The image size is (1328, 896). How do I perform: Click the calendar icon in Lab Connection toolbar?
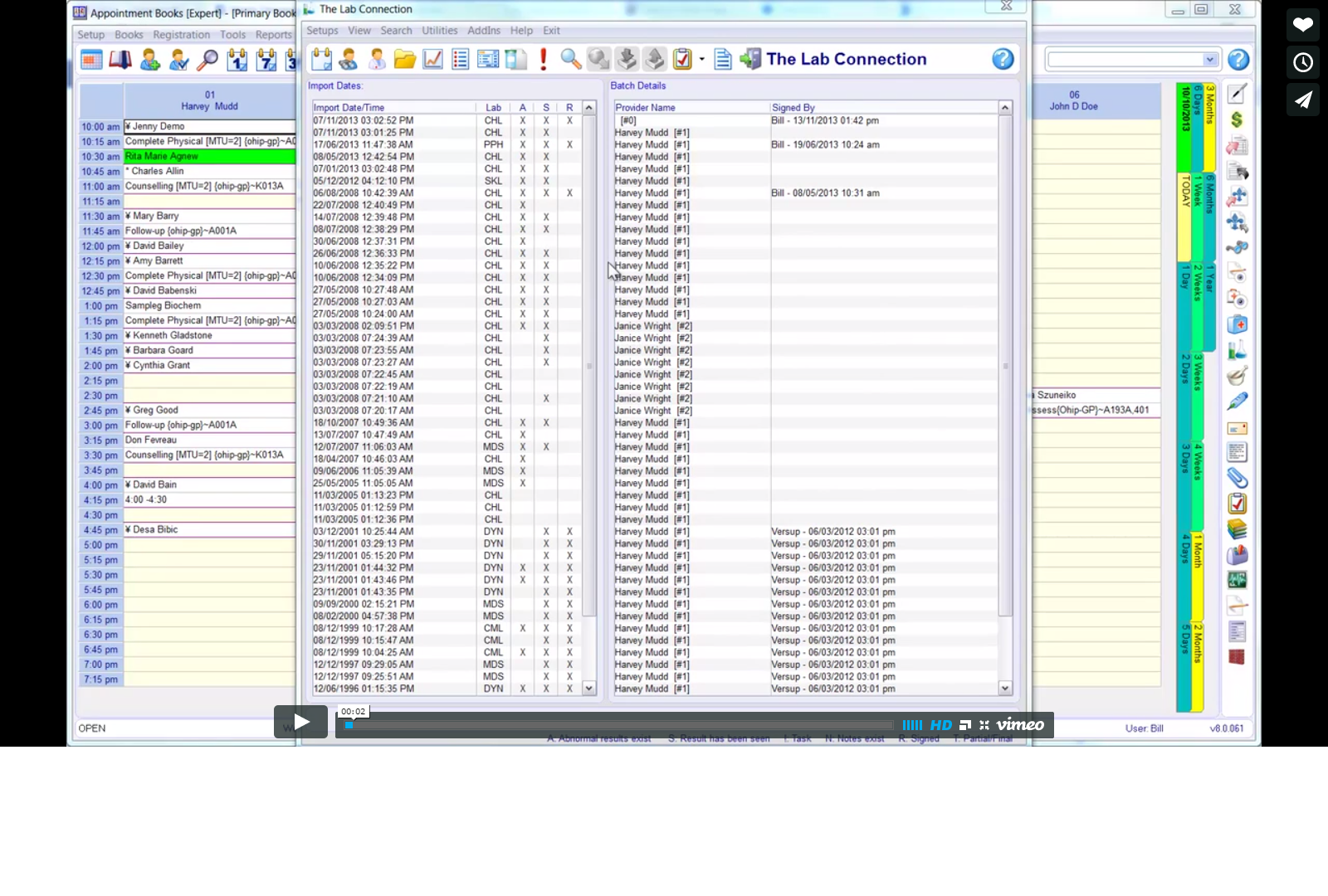[x=321, y=59]
